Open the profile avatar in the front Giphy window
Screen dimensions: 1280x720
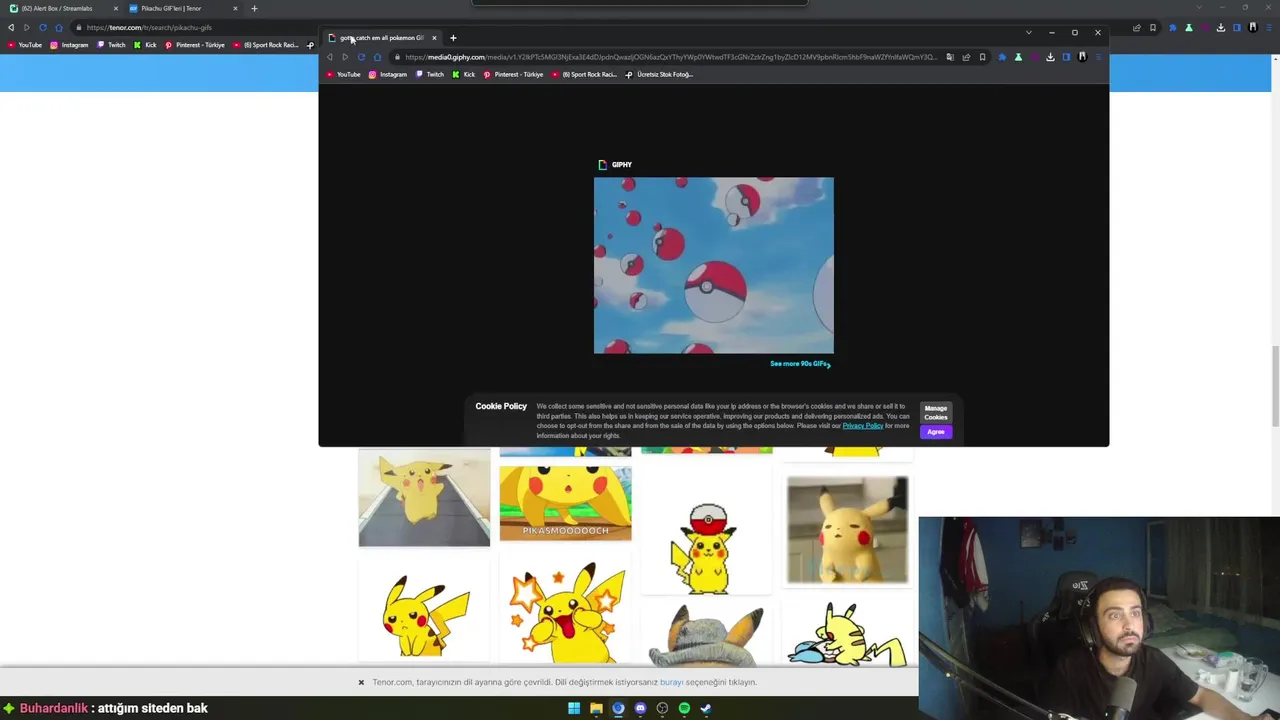tap(1082, 57)
